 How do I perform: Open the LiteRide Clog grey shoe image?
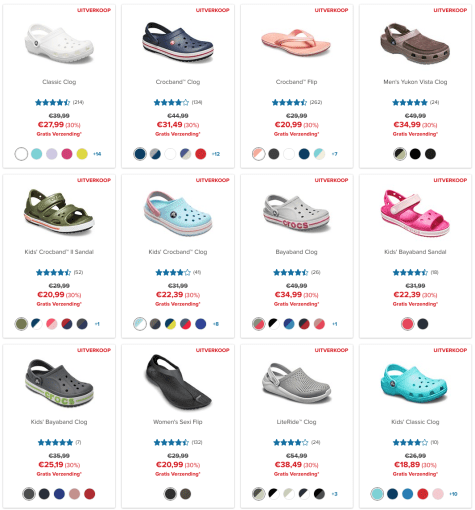[x=296, y=383]
